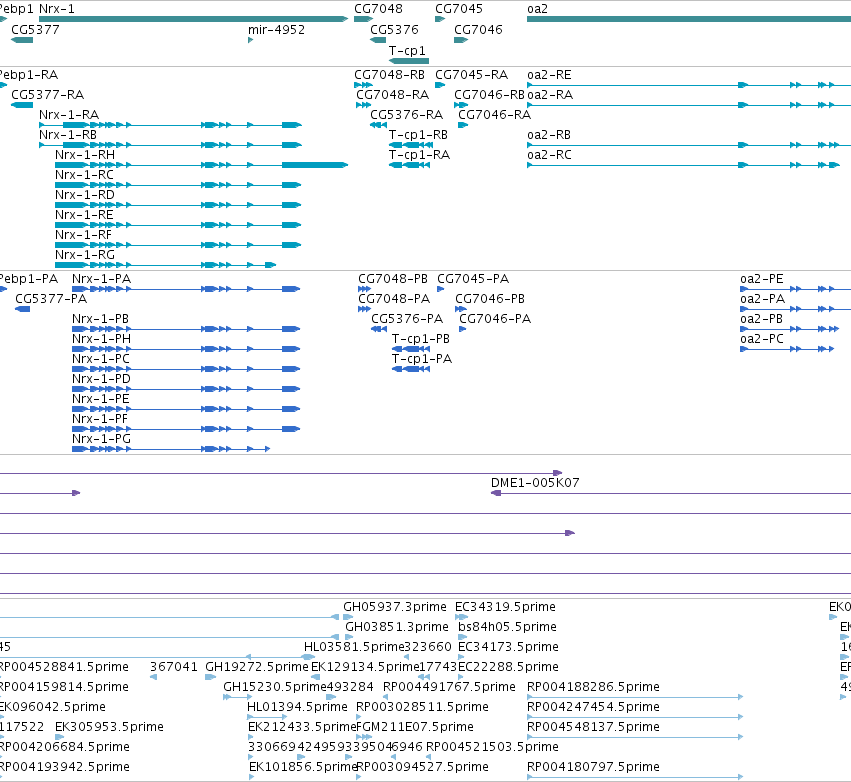Select the CG5376 gene label

click(395, 30)
